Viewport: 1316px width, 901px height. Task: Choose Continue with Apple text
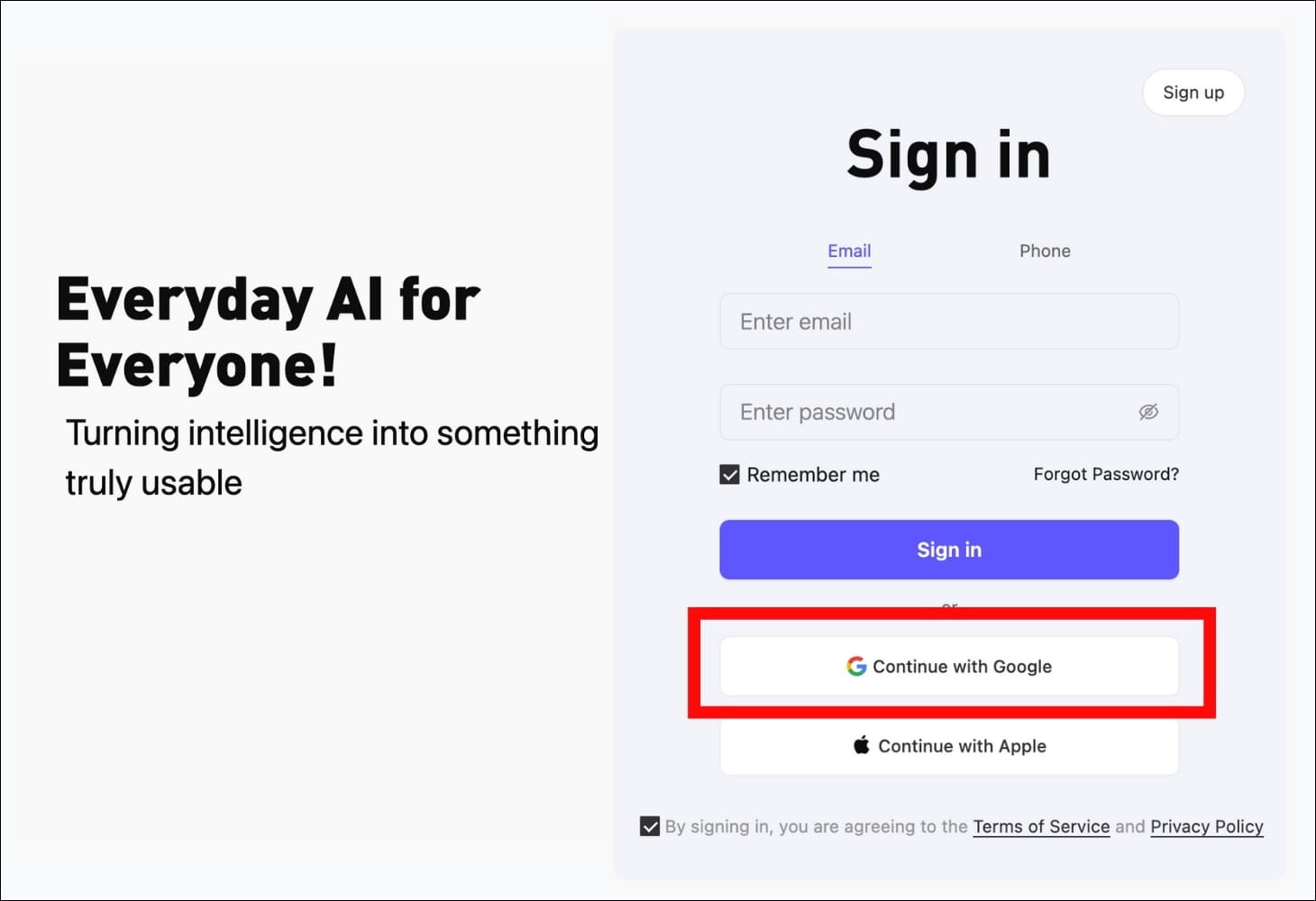[x=962, y=746]
